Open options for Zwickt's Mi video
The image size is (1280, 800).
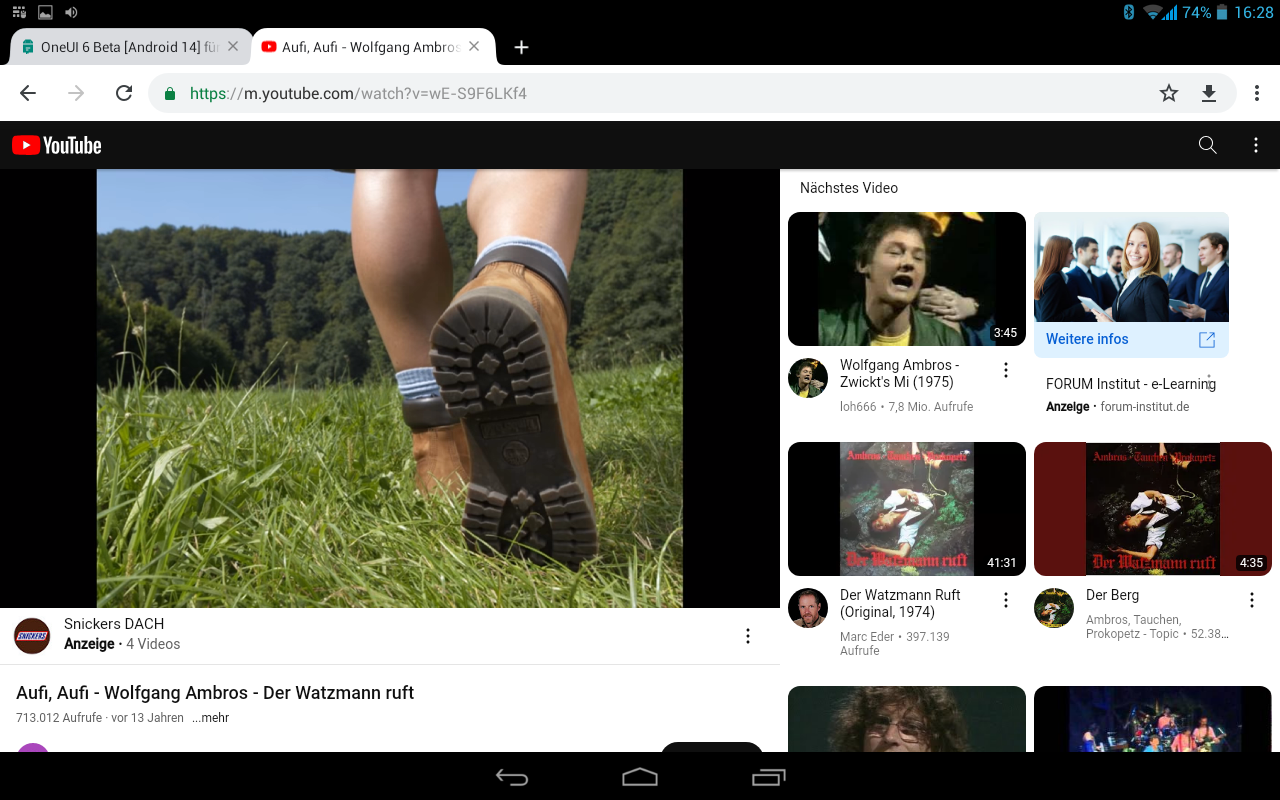[1006, 370]
